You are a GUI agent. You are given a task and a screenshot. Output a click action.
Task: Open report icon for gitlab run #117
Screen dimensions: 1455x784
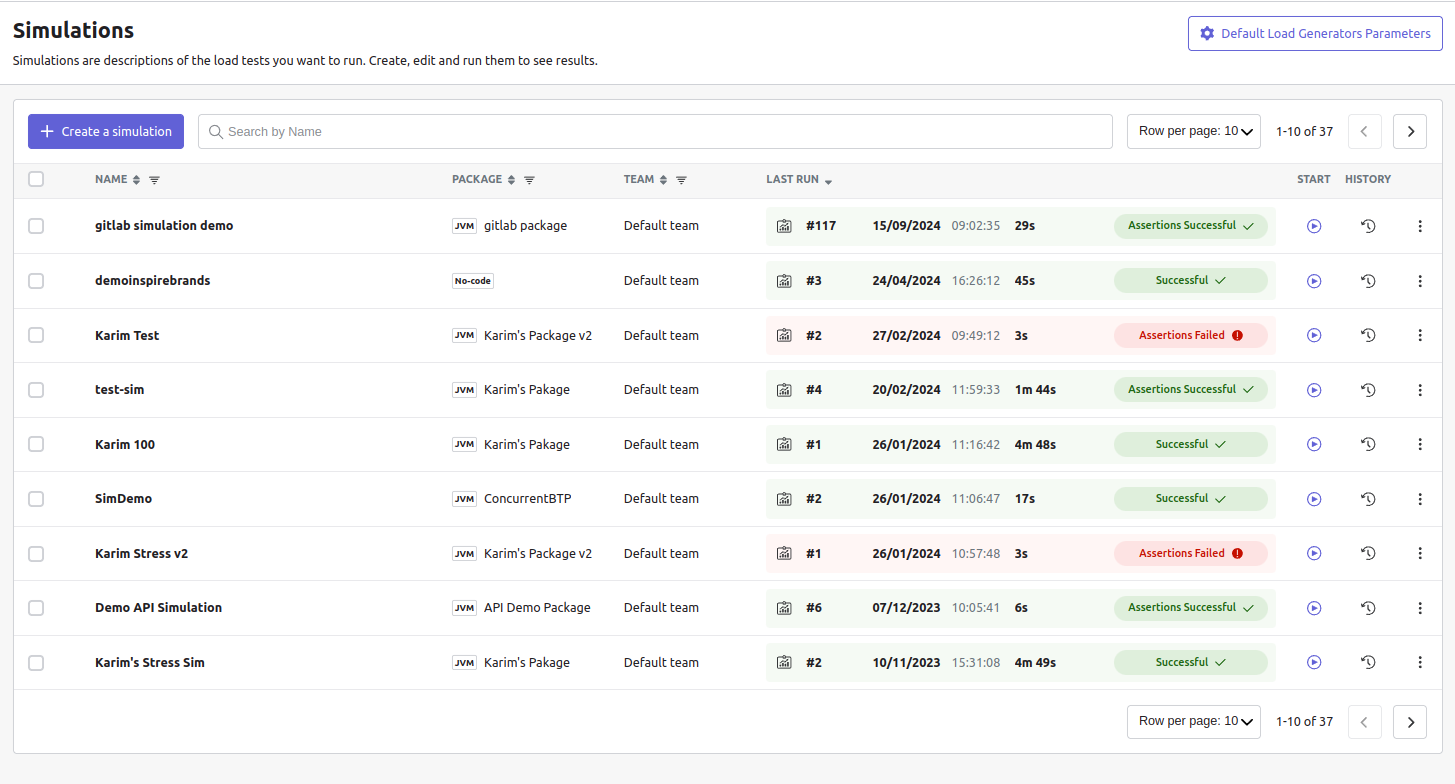[785, 226]
